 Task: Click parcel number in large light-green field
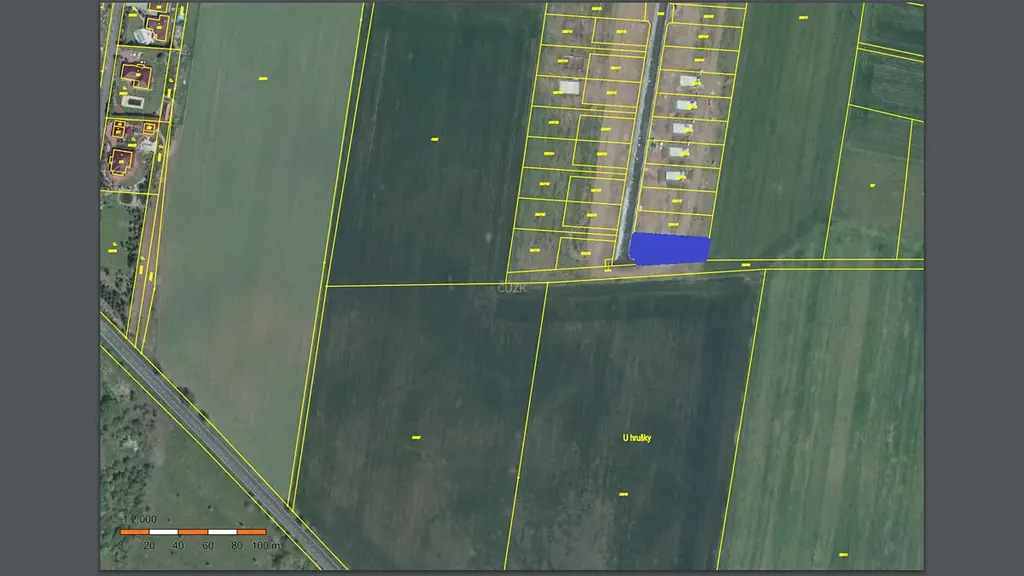click(263, 78)
